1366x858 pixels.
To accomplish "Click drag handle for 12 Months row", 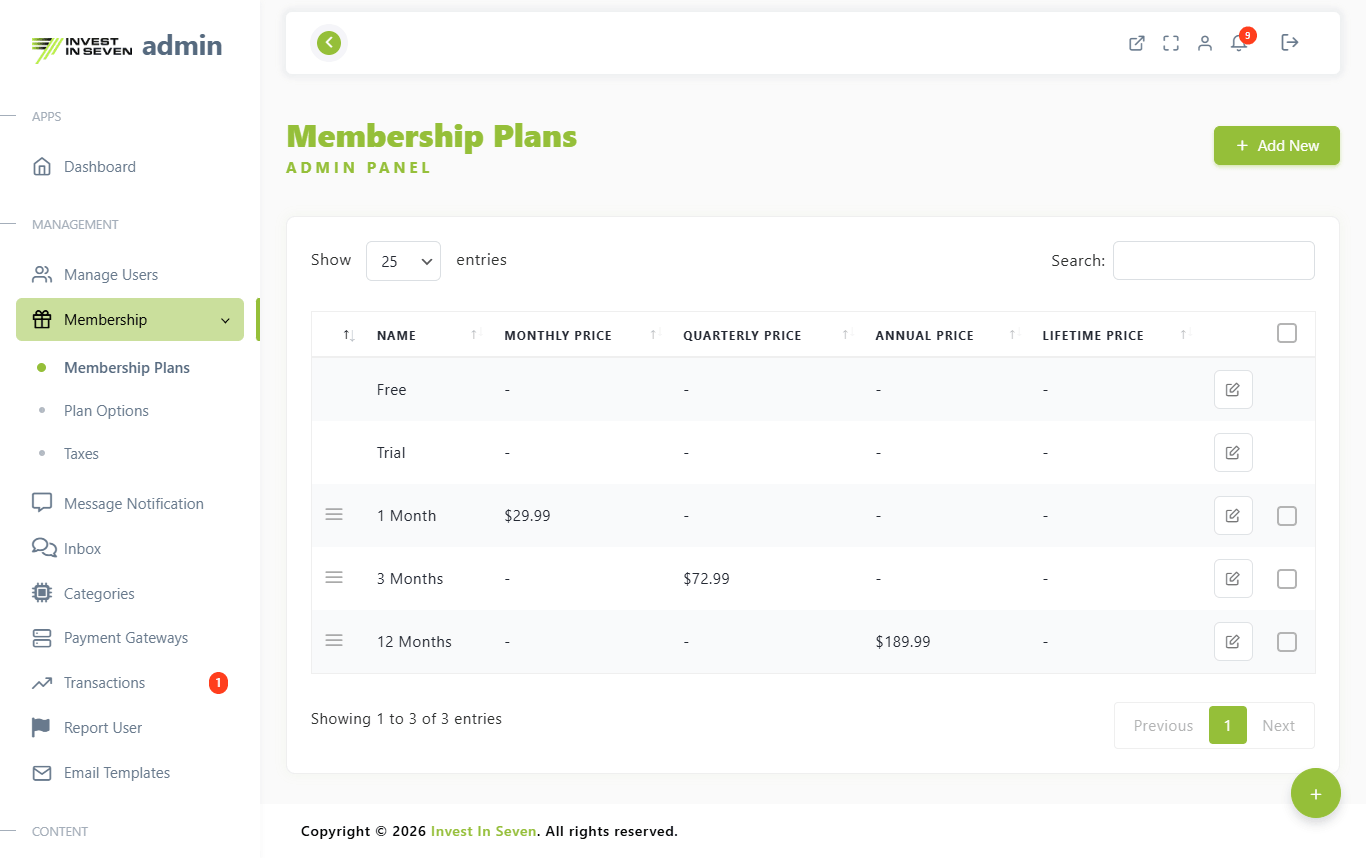I will tap(334, 640).
